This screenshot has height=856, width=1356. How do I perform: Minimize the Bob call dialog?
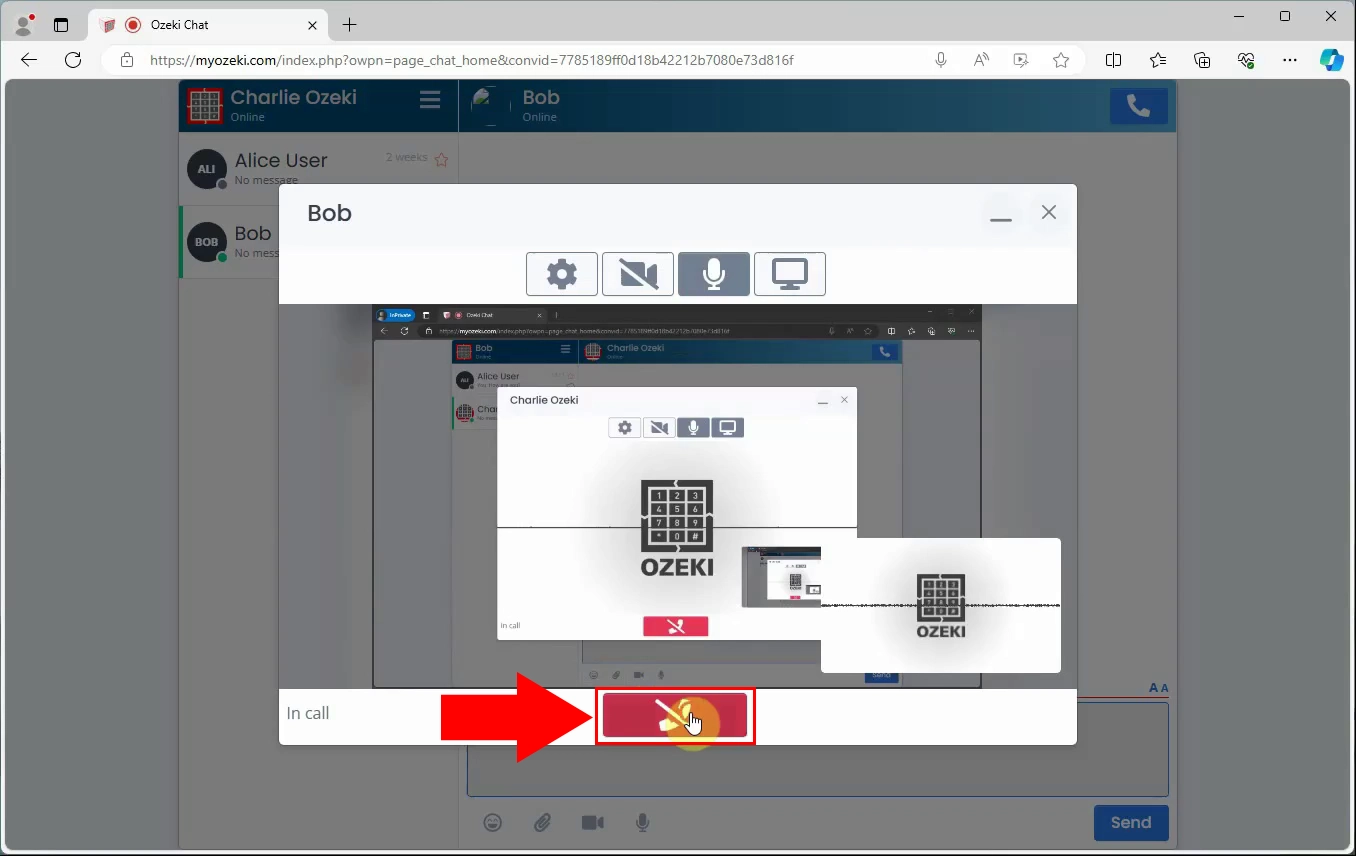tap(1001, 213)
